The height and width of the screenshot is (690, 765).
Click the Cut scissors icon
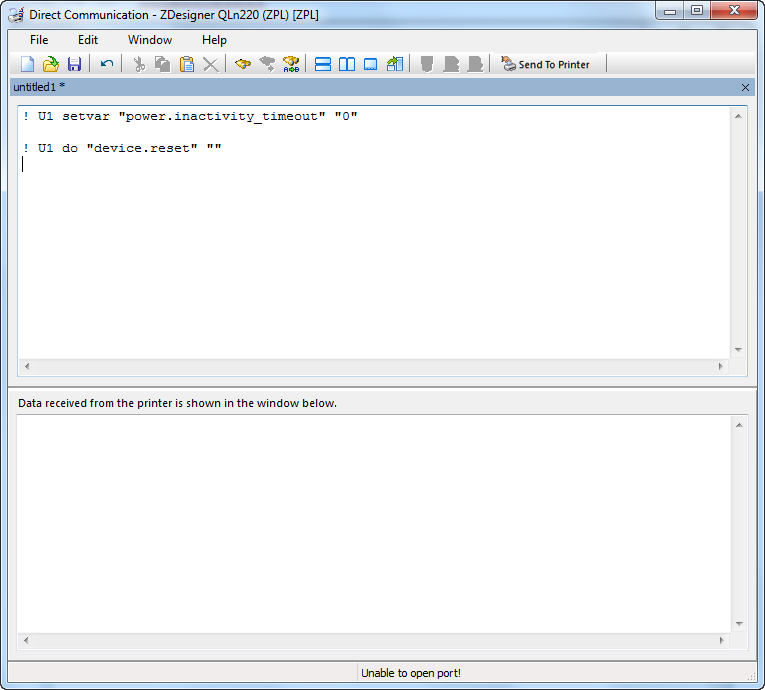click(x=139, y=64)
